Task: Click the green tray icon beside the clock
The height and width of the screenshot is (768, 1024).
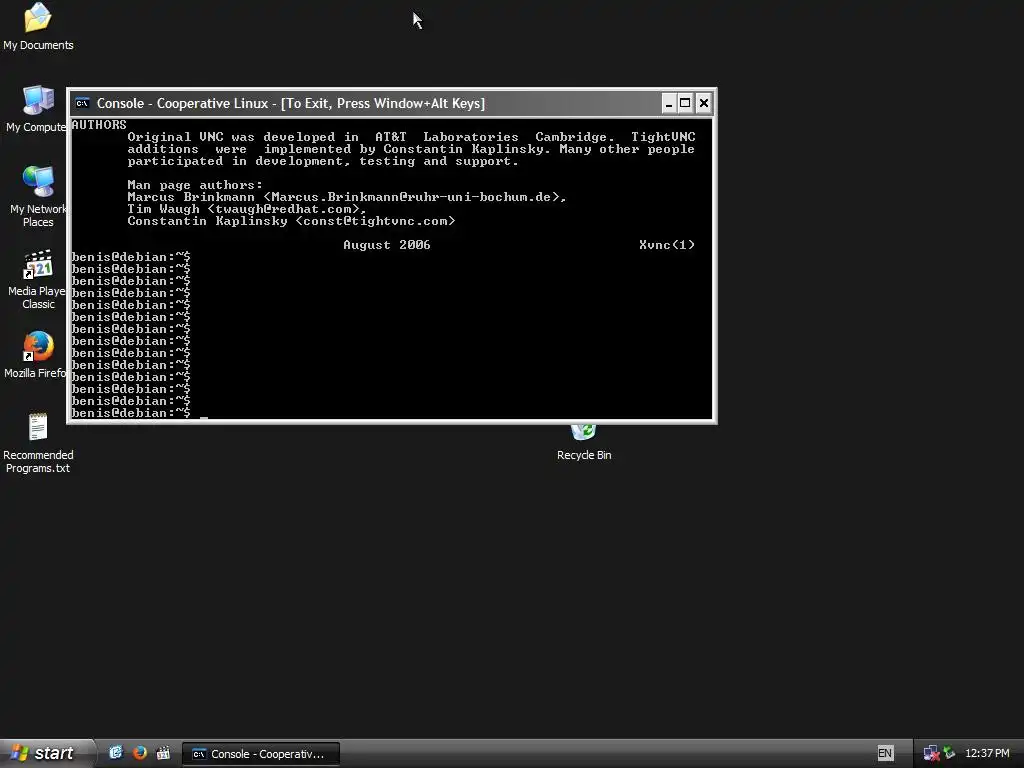Action: pyautogui.click(x=950, y=754)
